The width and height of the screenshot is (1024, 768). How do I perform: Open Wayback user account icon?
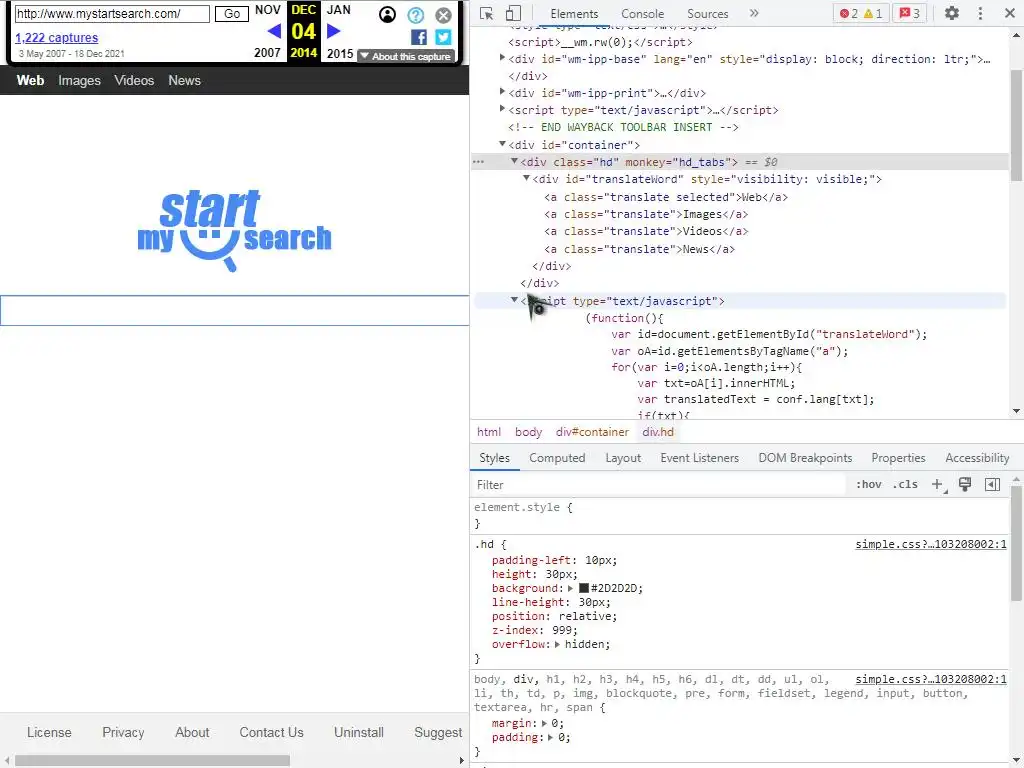point(387,14)
